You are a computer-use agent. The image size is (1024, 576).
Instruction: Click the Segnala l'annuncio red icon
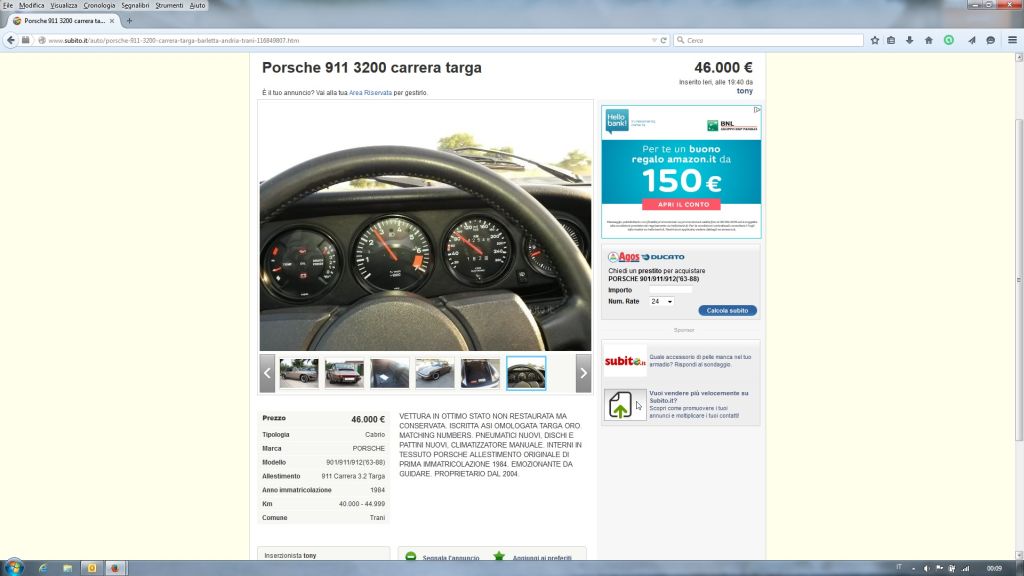(x=411, y=557)
